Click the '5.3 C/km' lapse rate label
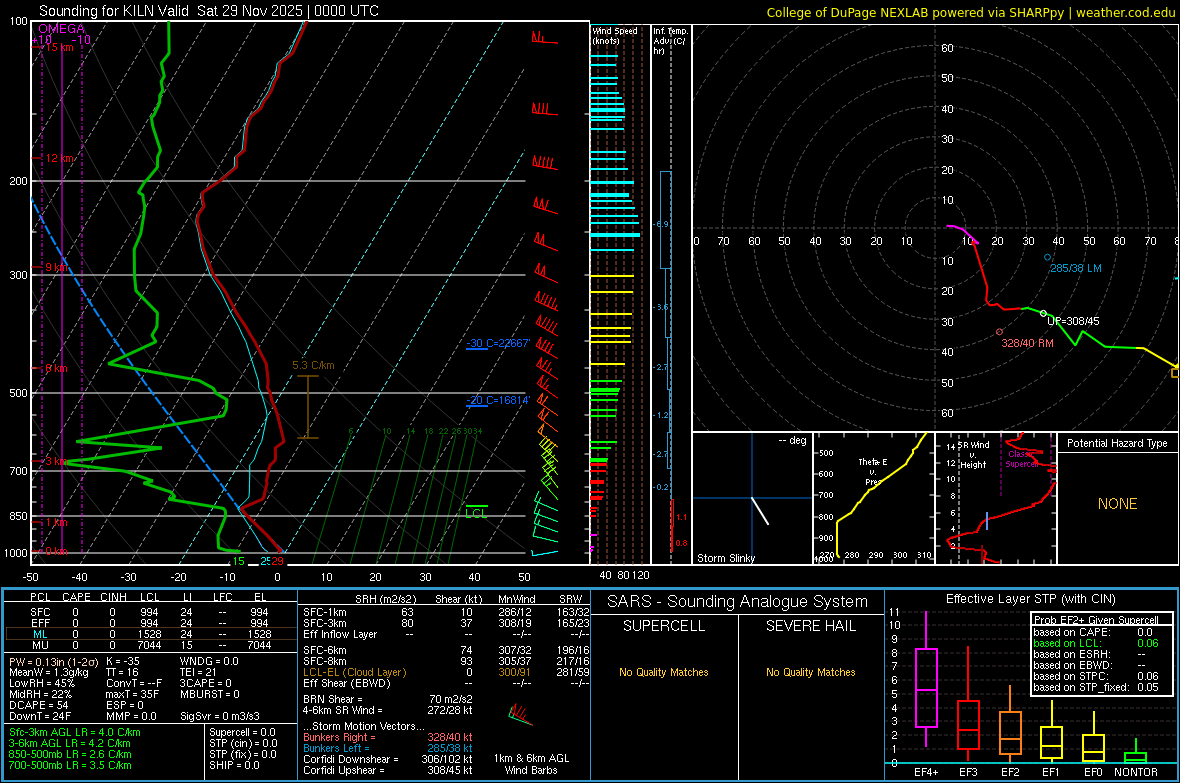The height and width of the screenshot is (783, 1180). (313, 365)
